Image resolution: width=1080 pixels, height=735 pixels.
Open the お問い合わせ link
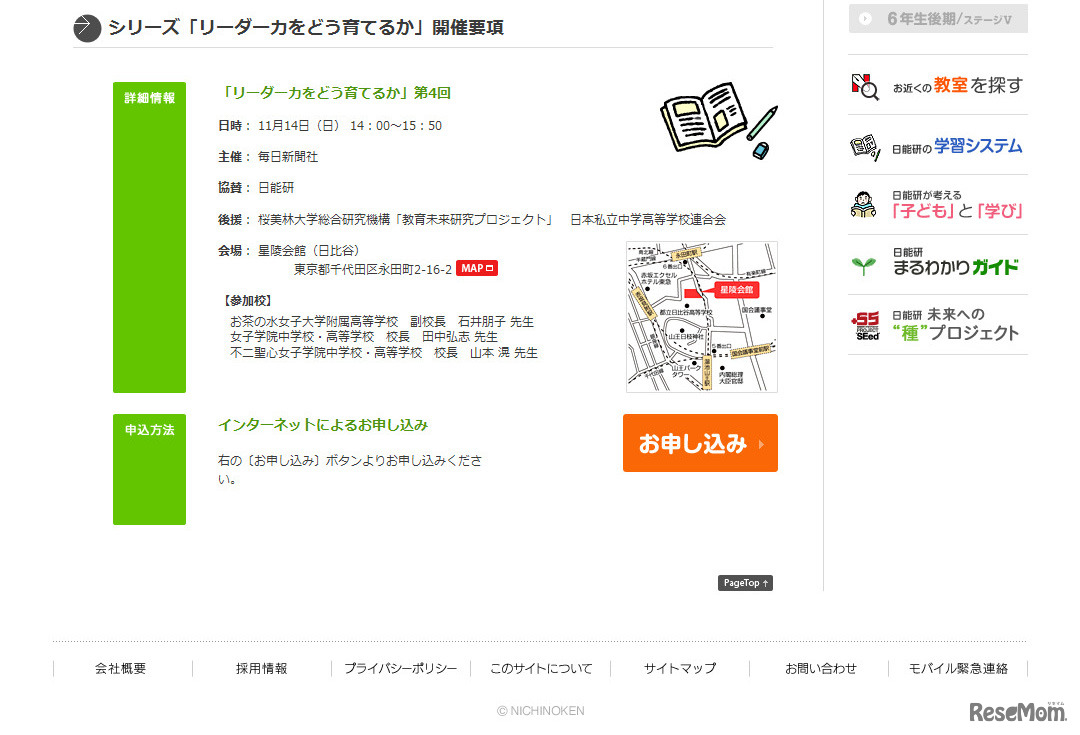(x=819, y=668)
